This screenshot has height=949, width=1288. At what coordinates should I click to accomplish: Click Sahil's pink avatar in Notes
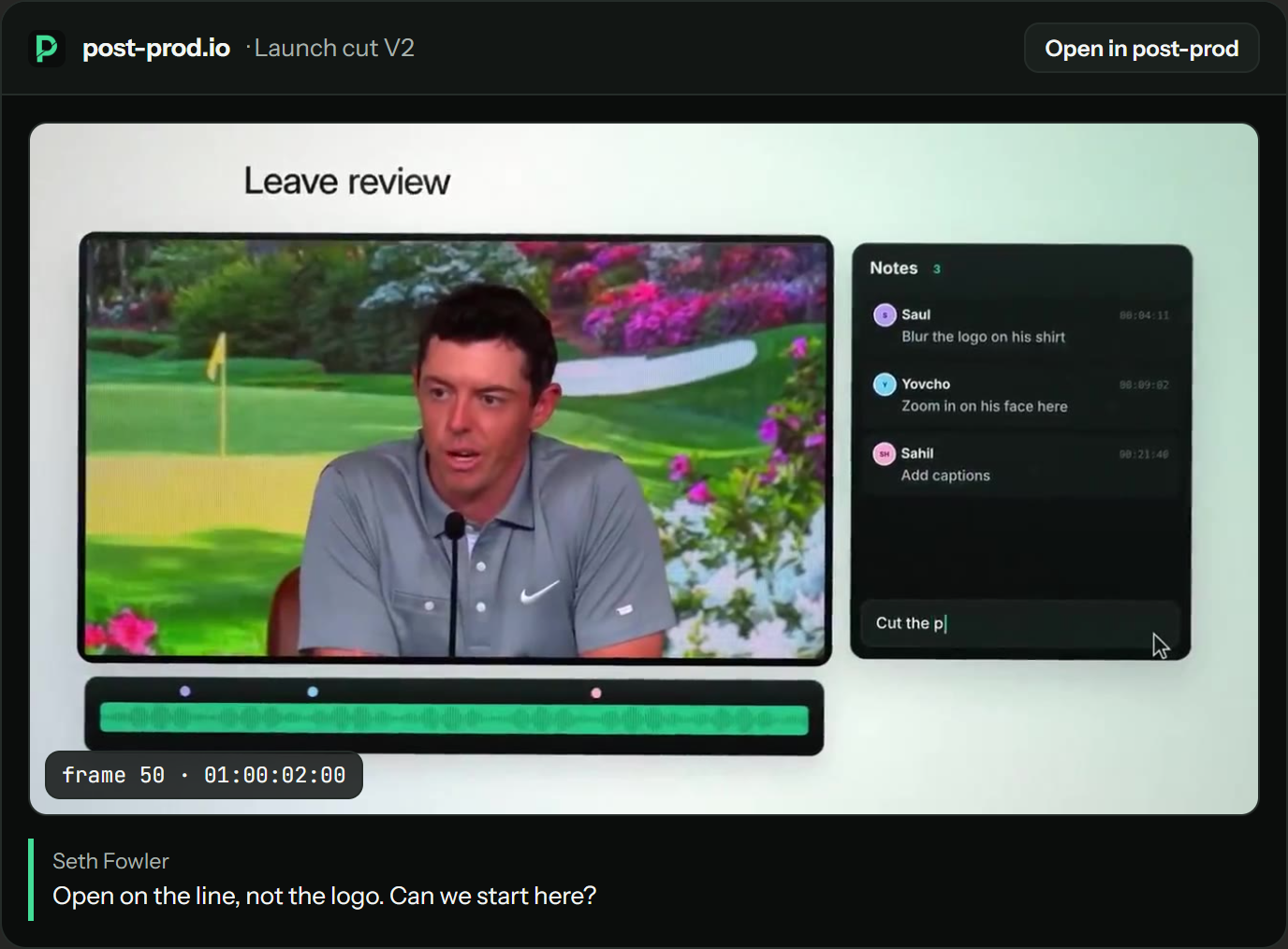[x=885, y=454]
